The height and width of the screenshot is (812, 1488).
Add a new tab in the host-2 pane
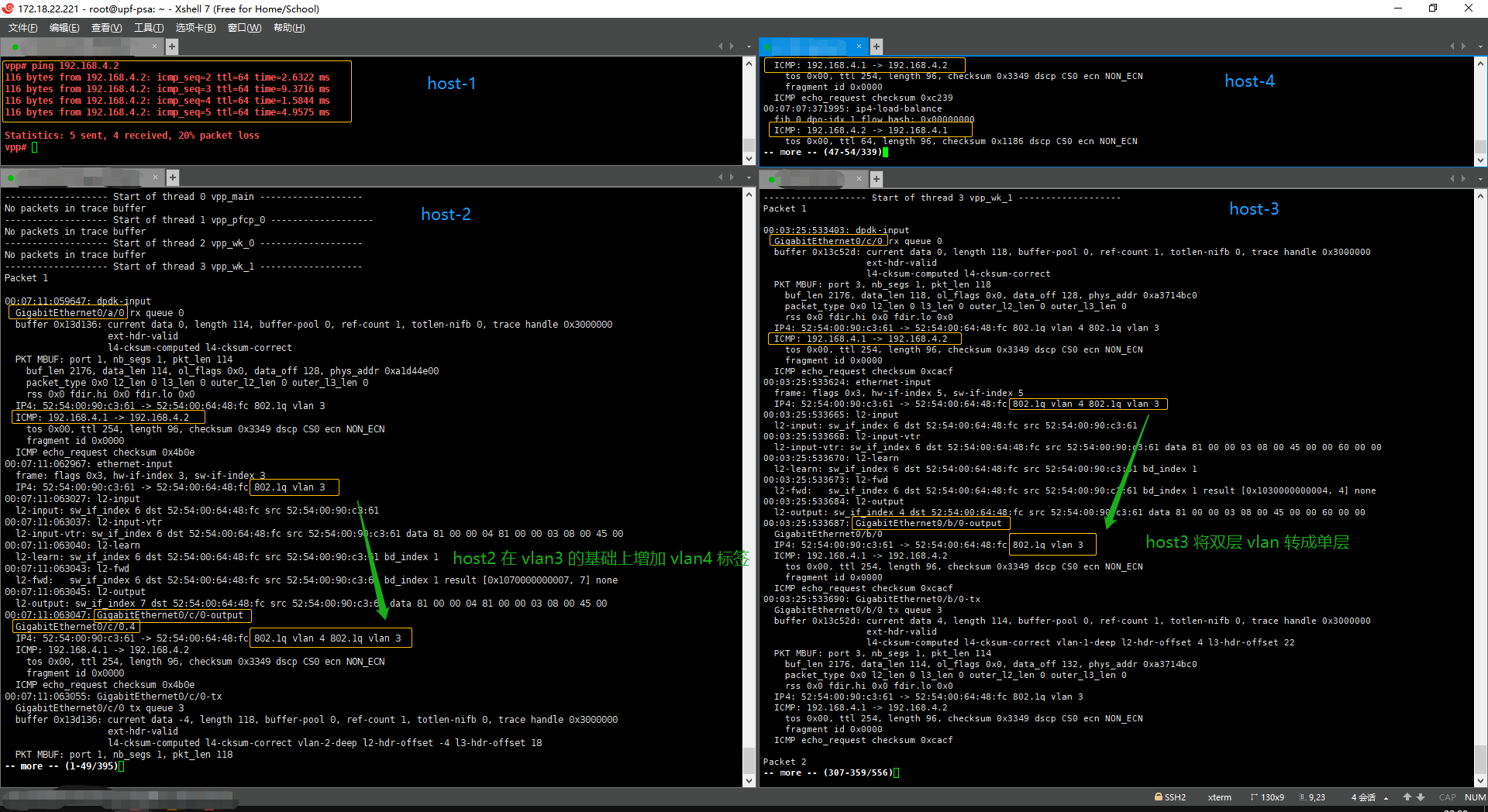(173, 177)
